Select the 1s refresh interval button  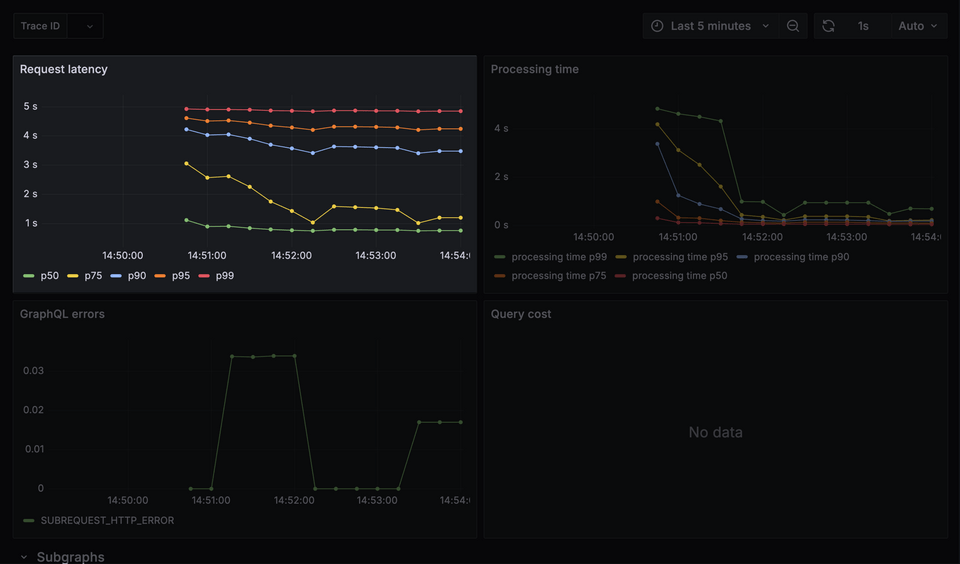point(863,26)
